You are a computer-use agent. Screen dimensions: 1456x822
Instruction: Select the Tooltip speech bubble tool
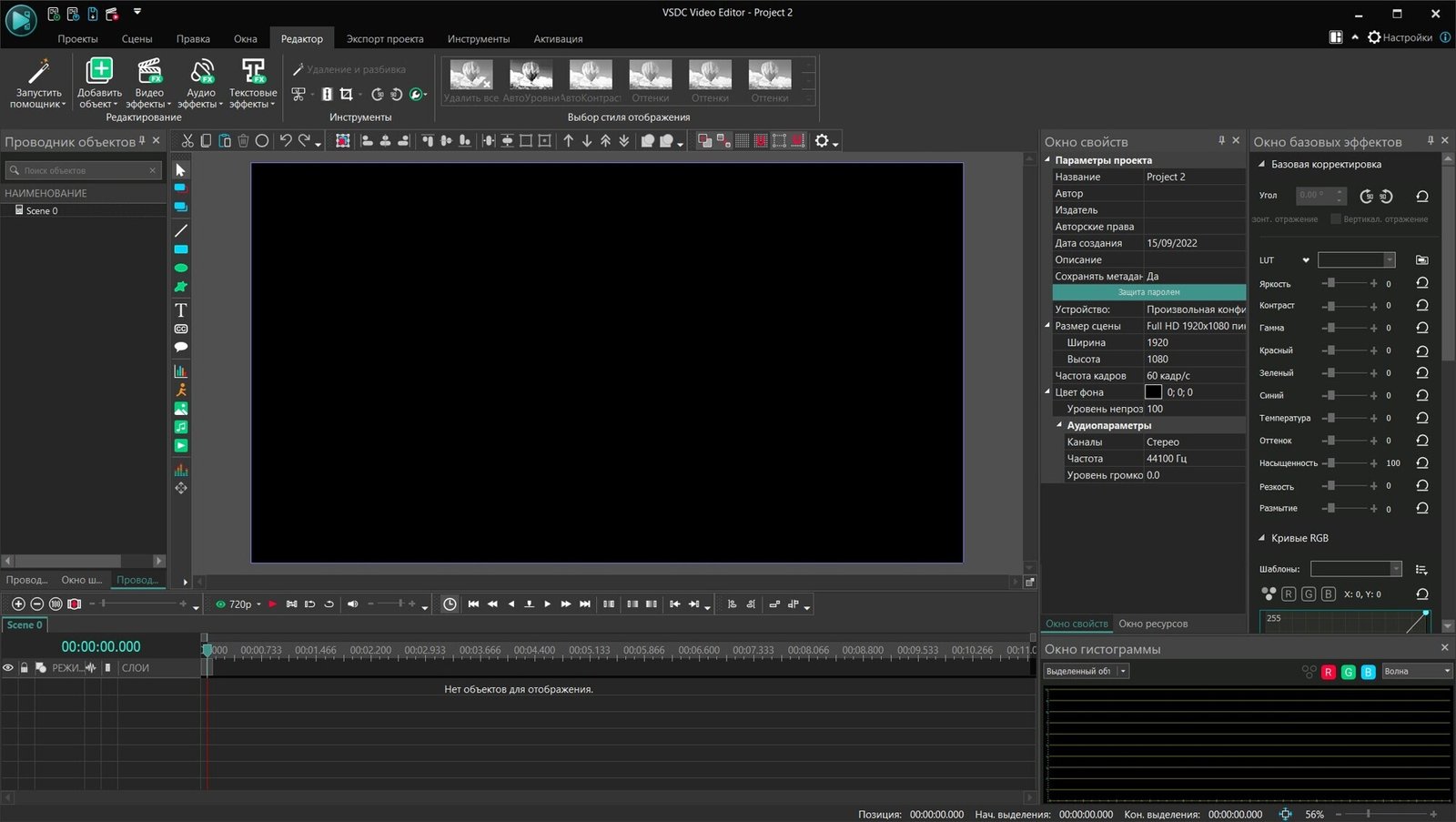(x=181, y=347)
